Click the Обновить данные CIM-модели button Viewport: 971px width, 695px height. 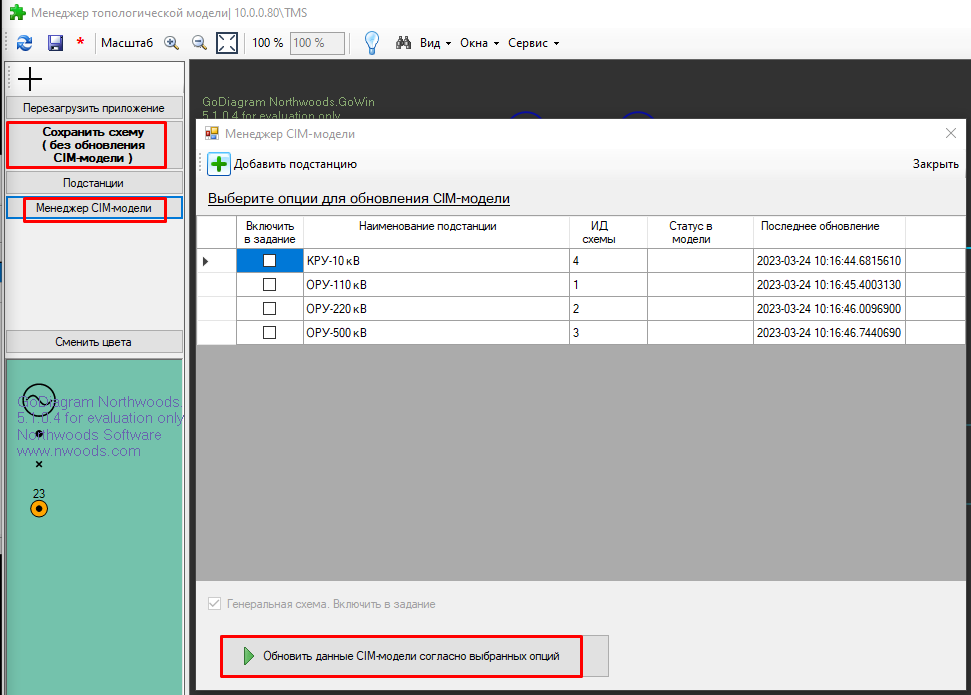[414, 656]
